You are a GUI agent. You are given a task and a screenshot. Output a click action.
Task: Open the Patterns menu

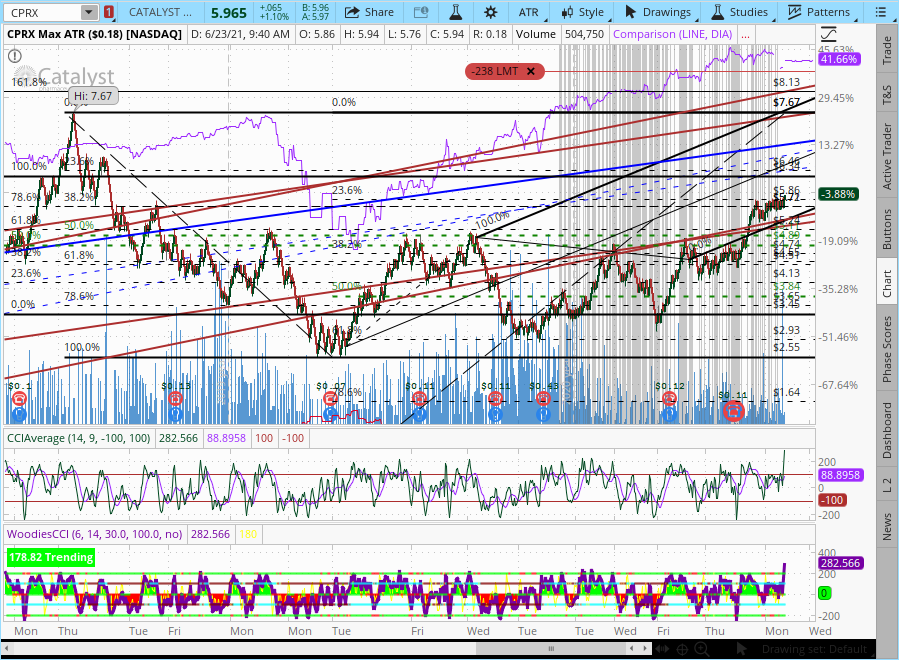point(819,12)
